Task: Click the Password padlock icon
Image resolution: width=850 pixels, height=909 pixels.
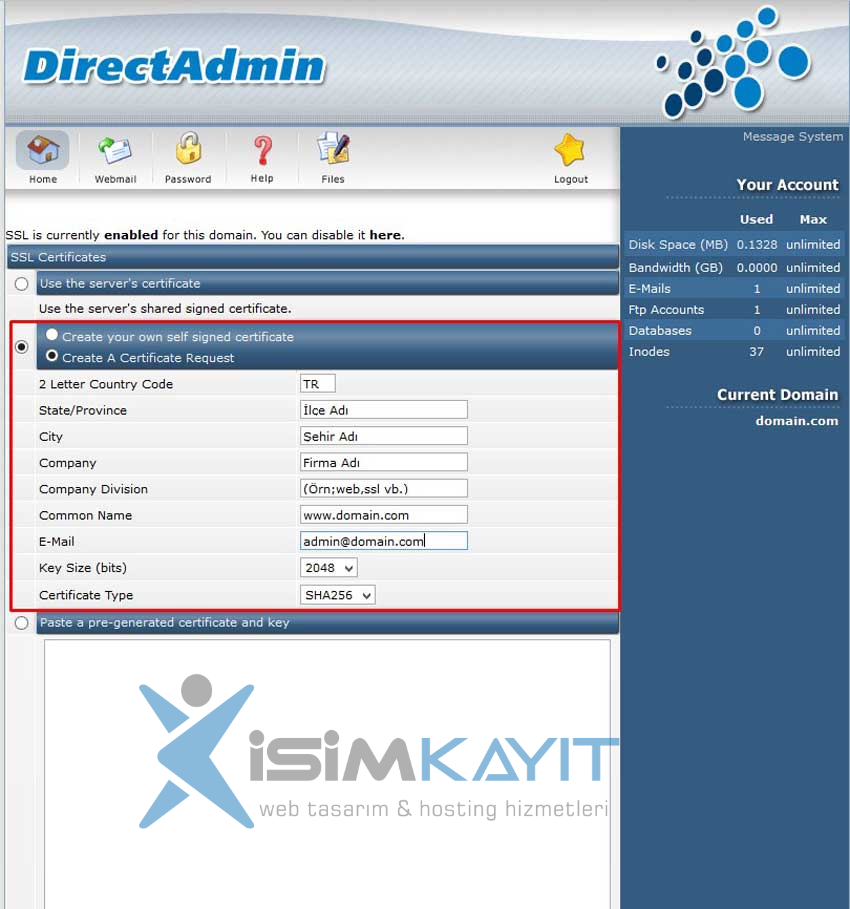Action: [x=188, y=149]
